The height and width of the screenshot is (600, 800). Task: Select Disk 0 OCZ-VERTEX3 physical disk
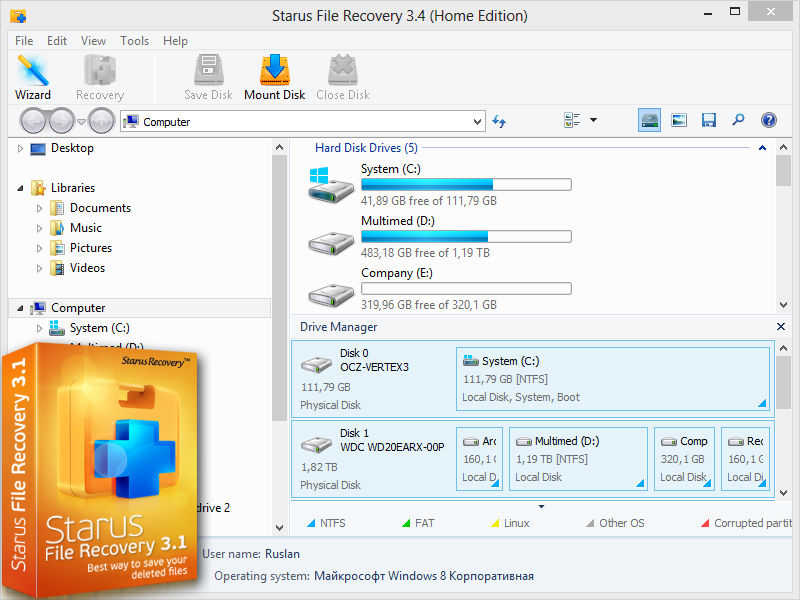pos(373,379)
